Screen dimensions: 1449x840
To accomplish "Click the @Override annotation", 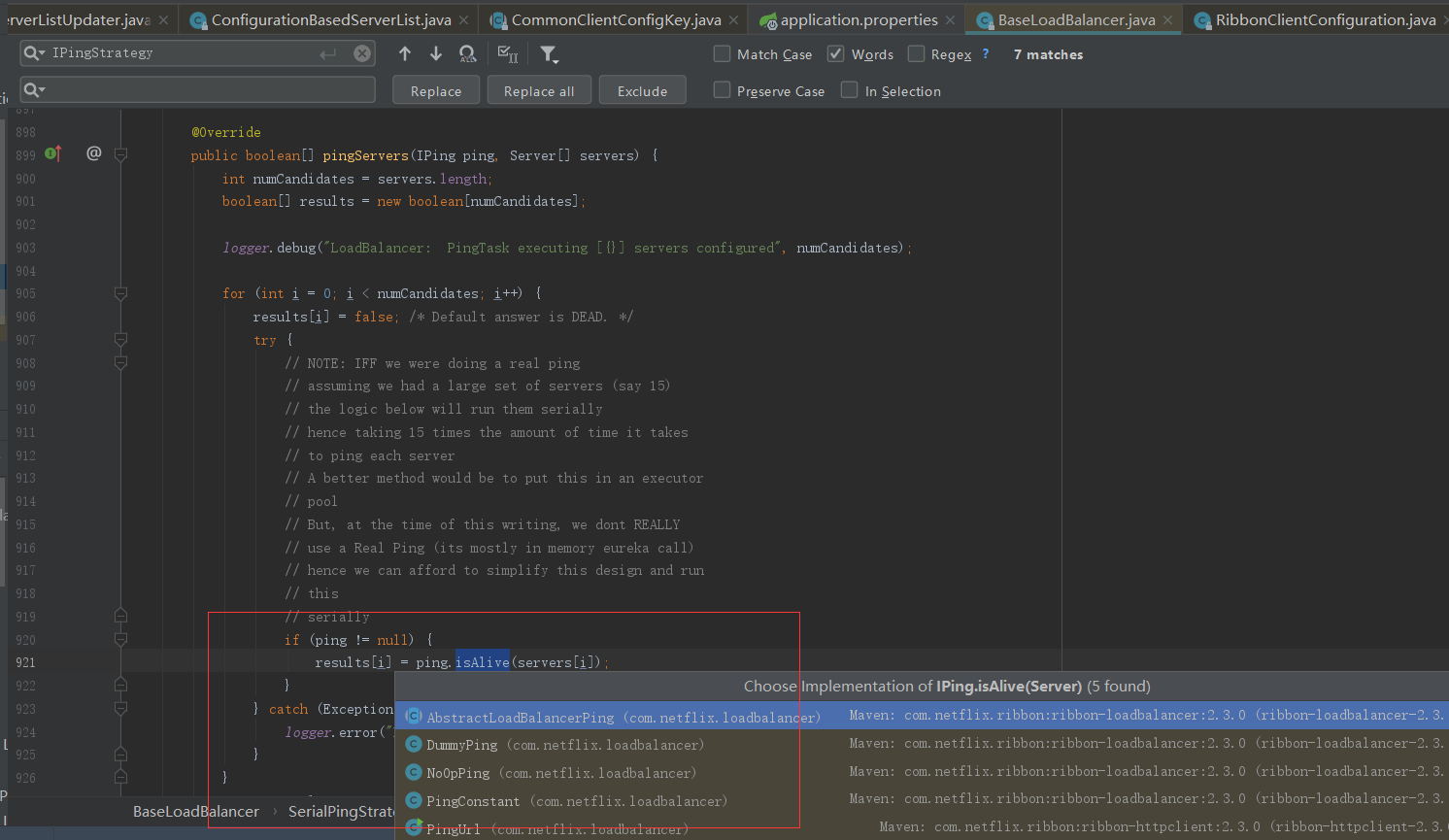I will [x=226, y=132].
